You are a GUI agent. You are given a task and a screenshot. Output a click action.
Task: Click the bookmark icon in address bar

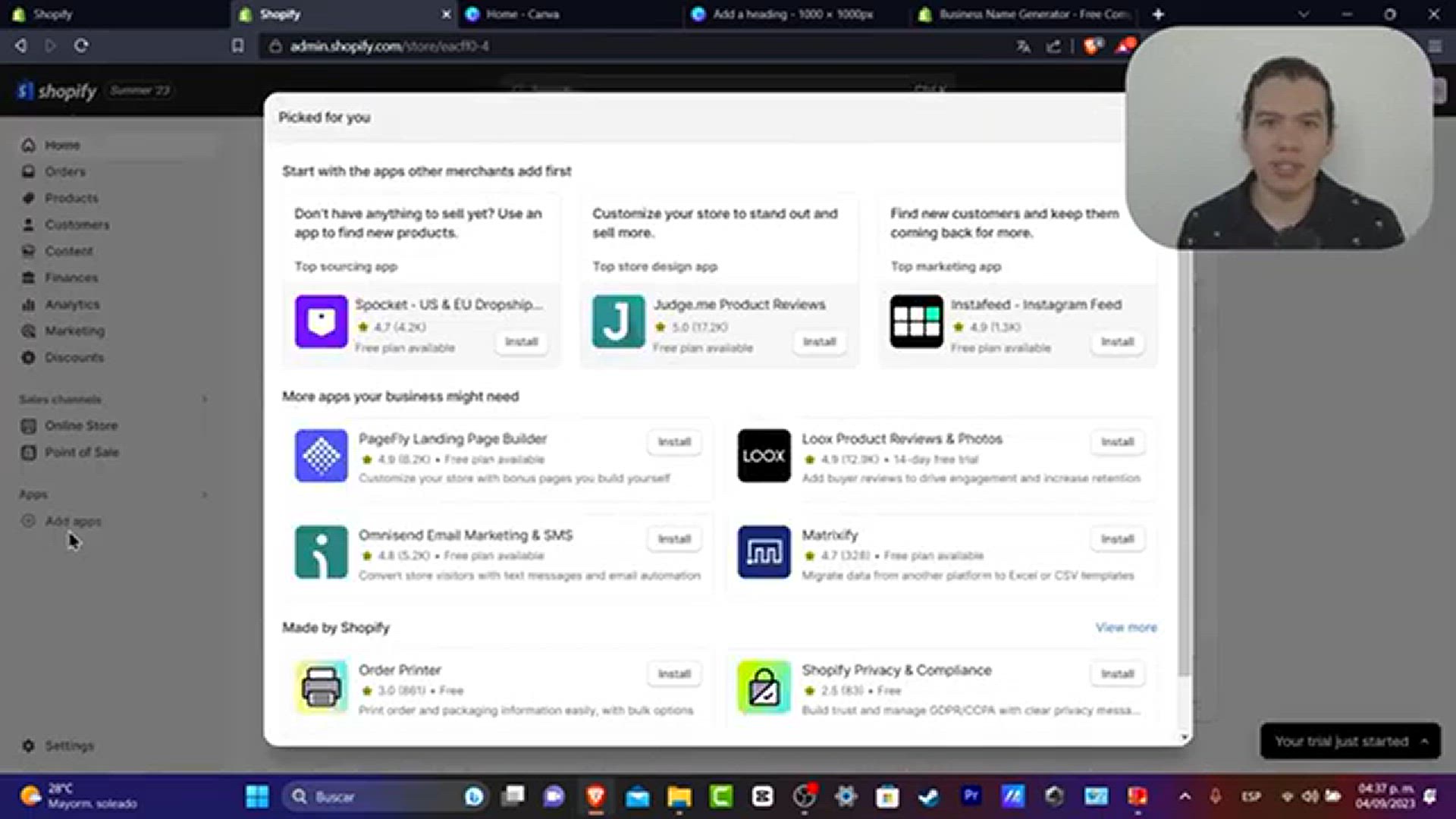(237, 45)
